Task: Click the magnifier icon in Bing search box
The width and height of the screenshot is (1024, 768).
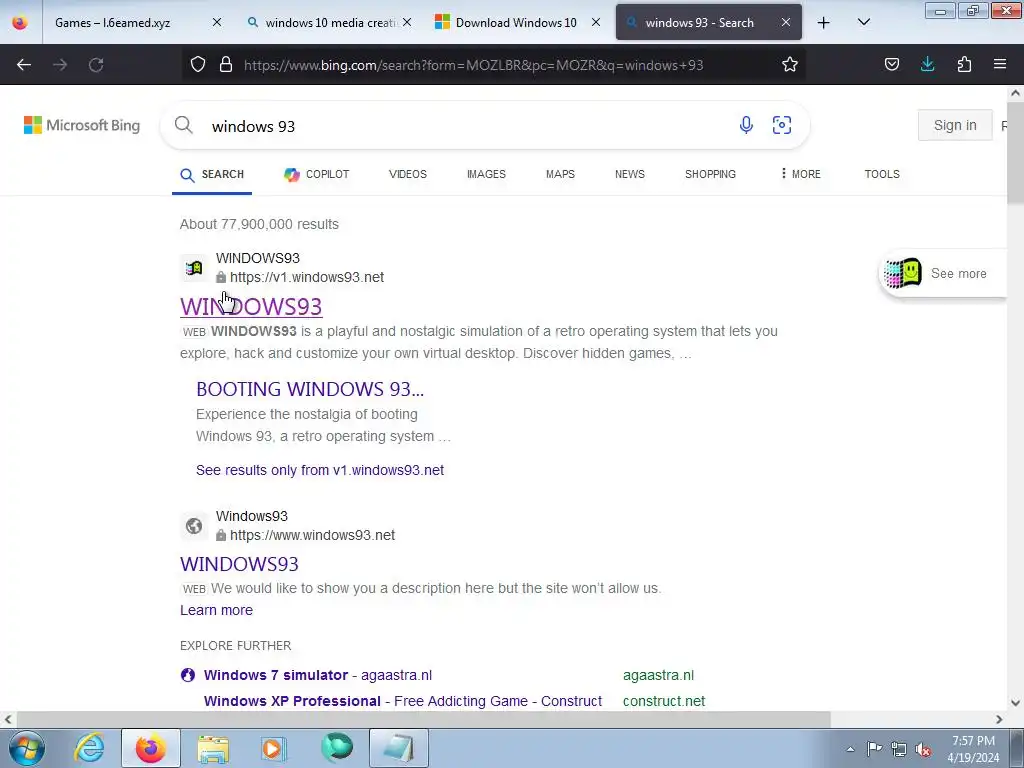Action: tap(184, 125)
